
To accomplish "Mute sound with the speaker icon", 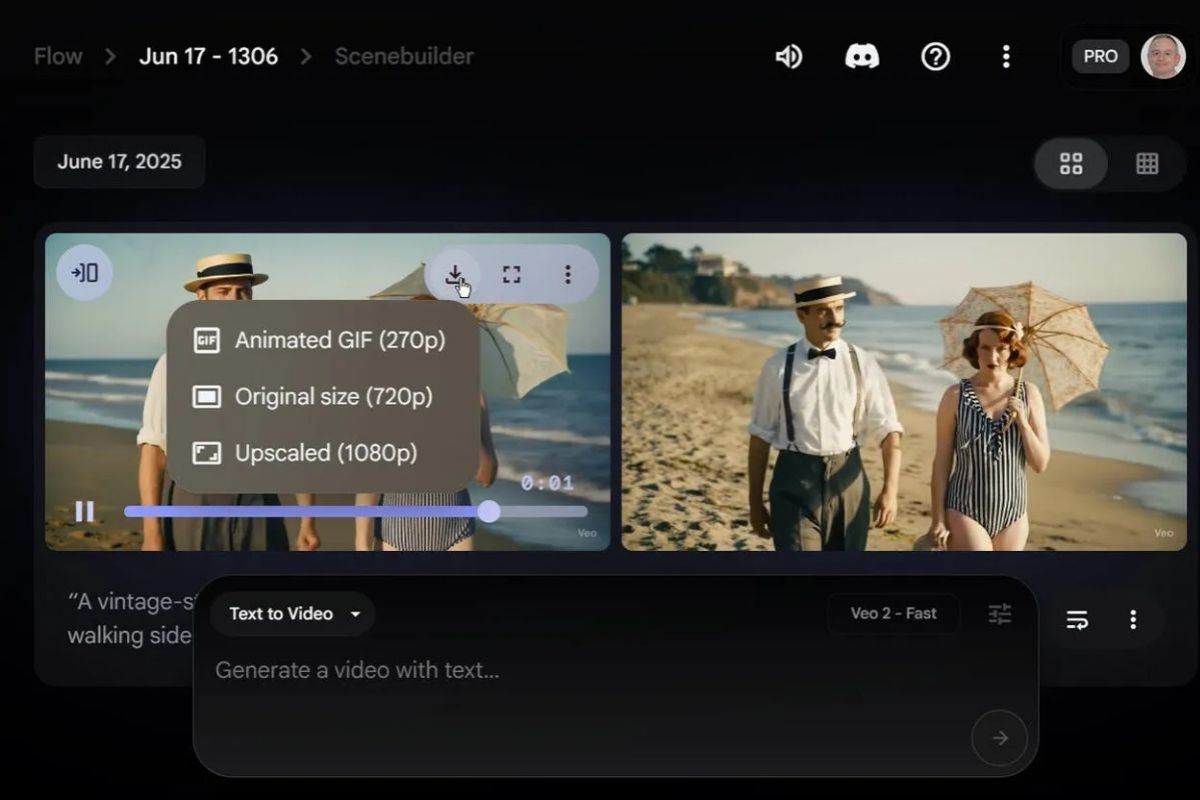I will coord(789,57).
